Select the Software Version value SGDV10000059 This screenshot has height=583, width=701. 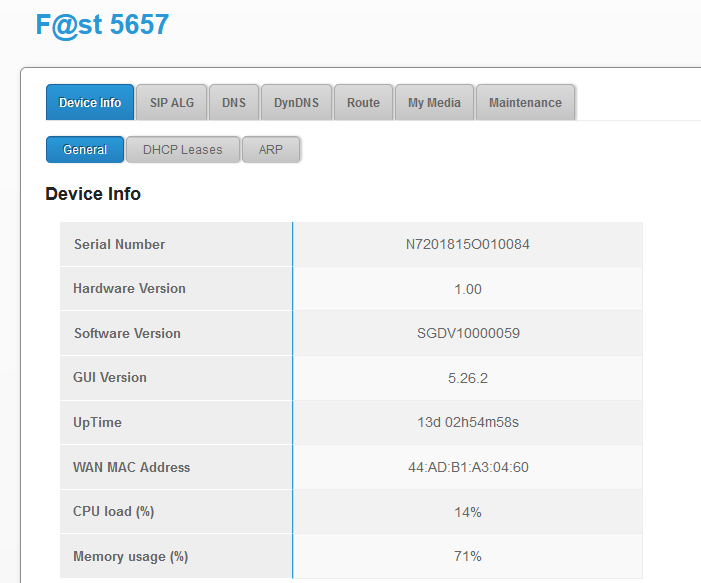tap(467, 333)
